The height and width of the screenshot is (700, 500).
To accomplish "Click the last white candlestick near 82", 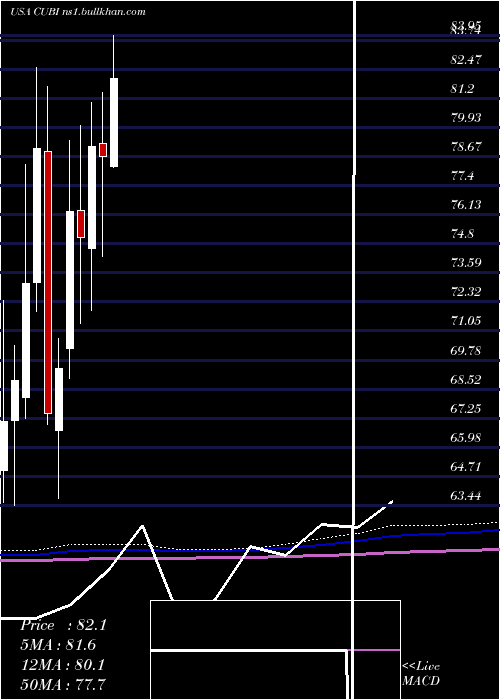I will click(x=114, y=123).
